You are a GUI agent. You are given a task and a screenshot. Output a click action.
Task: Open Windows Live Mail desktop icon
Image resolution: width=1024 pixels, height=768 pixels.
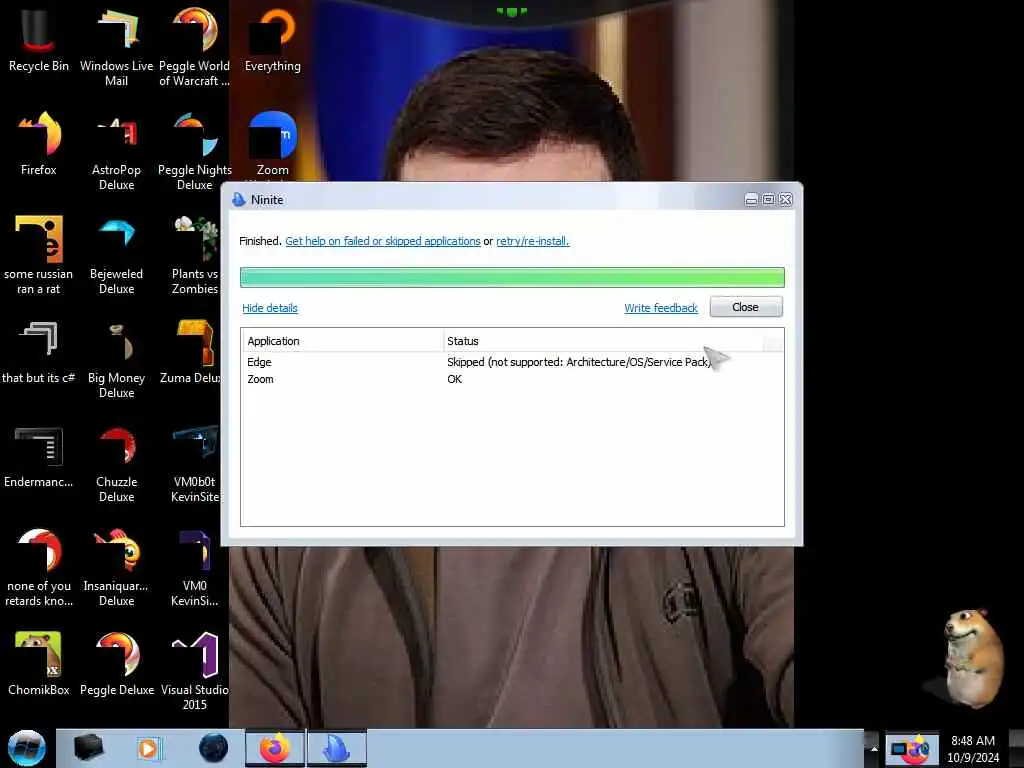click(116, 46)
